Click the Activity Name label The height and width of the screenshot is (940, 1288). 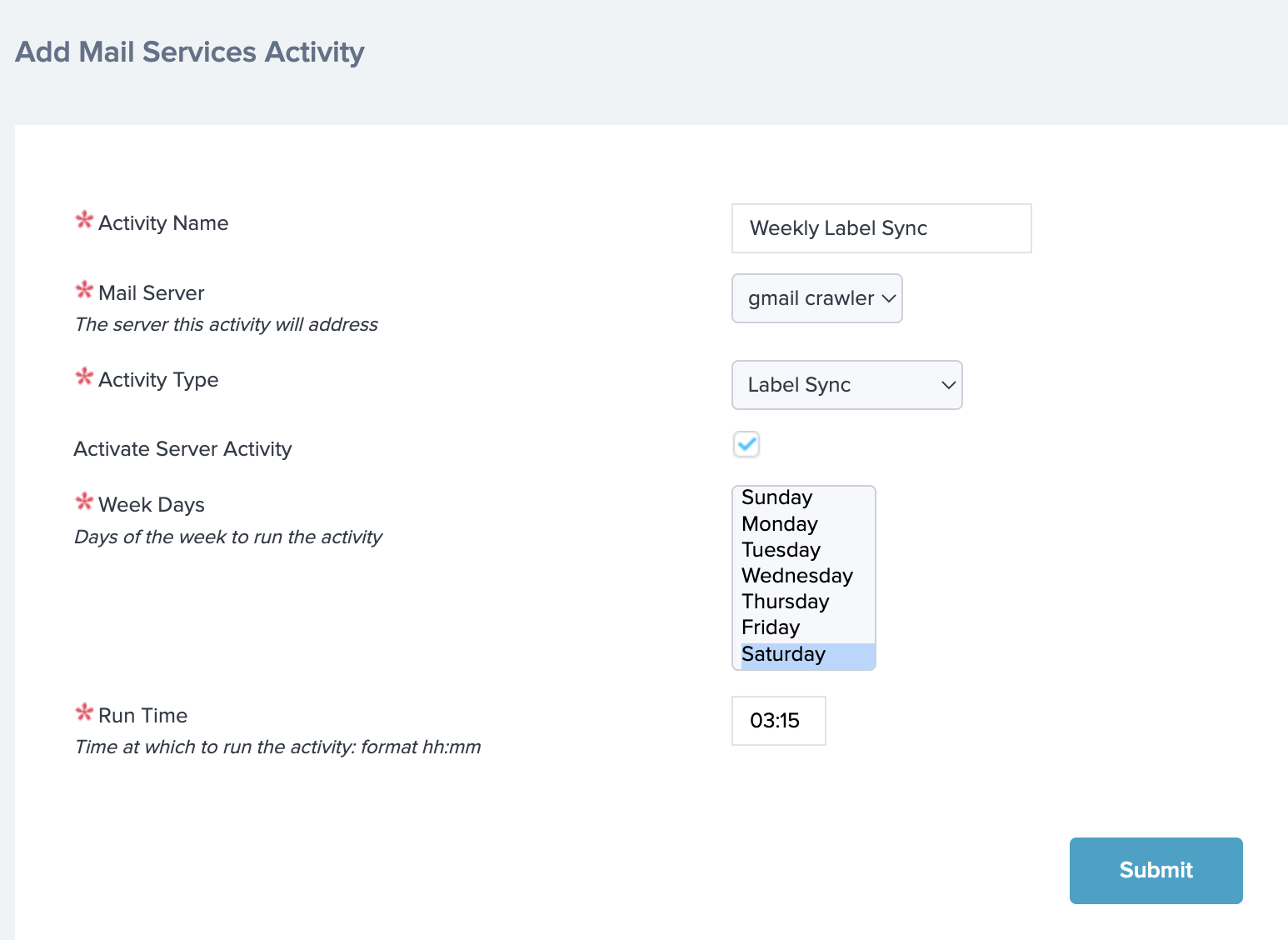tap(163, 223)
